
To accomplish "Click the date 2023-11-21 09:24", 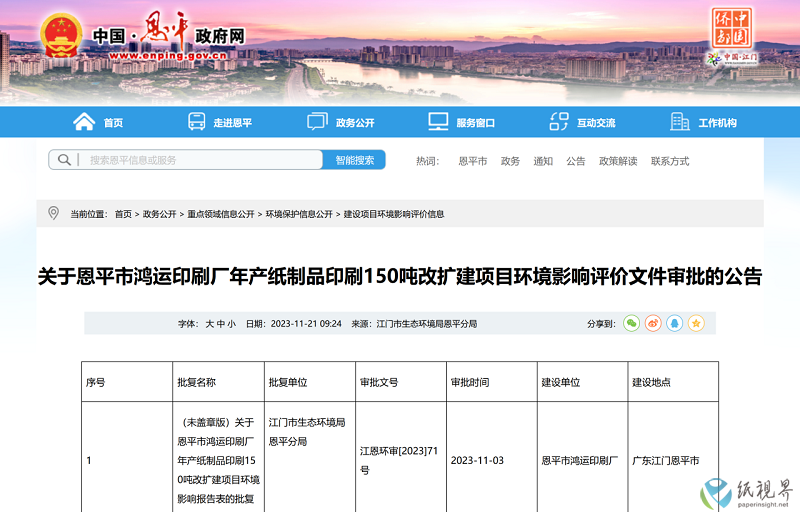I will (x=306, y=324).
